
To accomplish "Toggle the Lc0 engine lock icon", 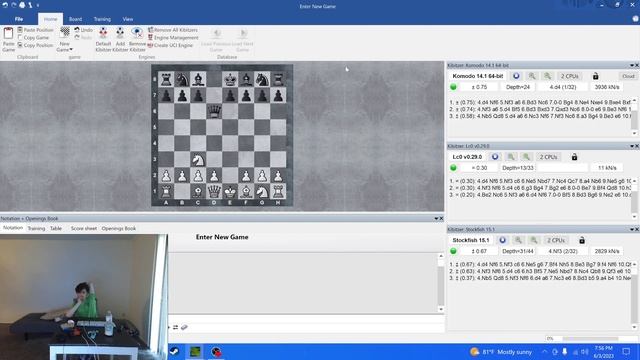I will pos(574,157).
